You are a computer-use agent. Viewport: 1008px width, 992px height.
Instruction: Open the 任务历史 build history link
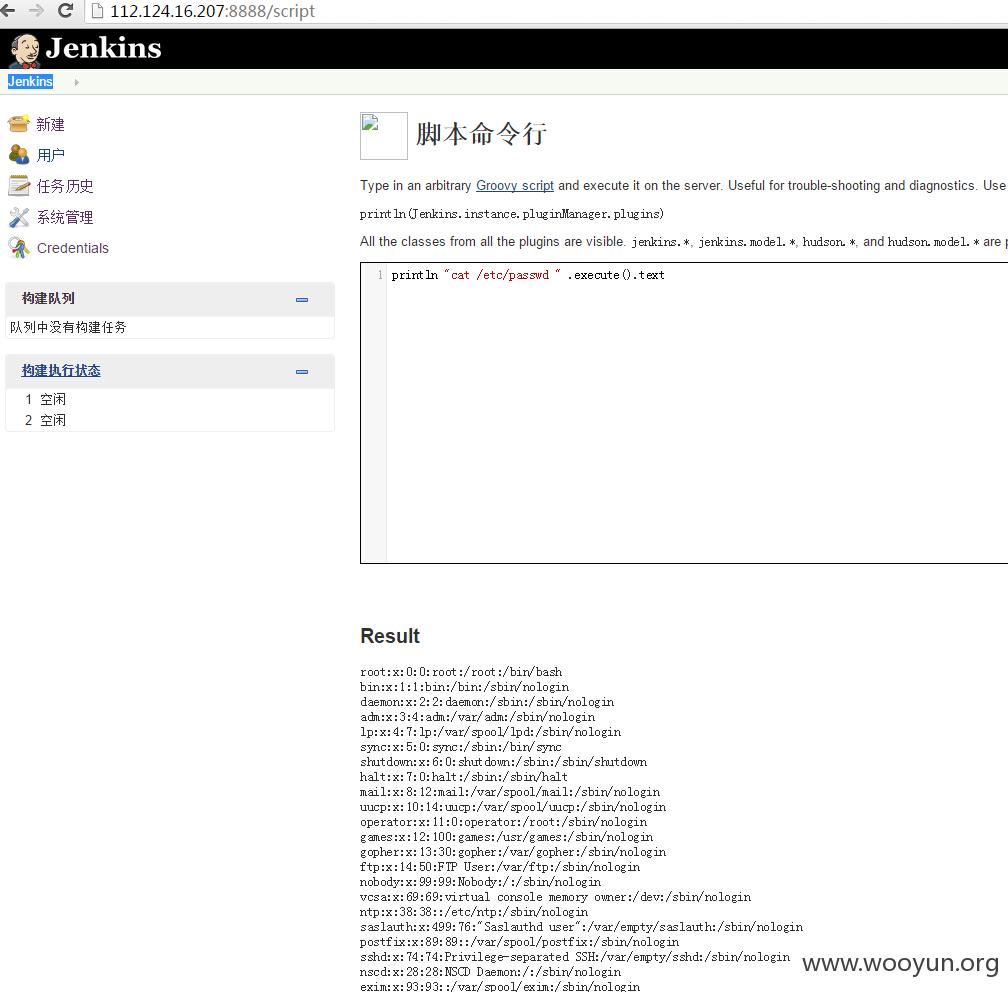pyautogui.click(x=65, y=186)
